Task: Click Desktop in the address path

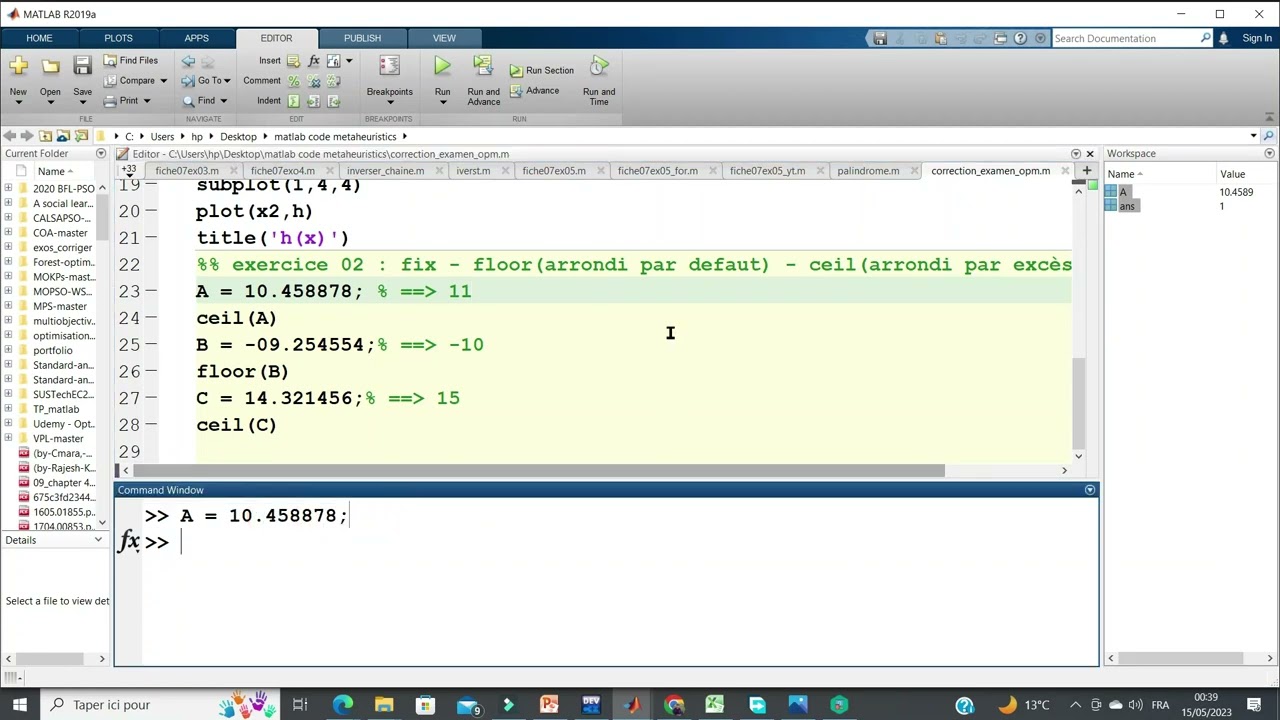Action: click(x=238, y=136)
